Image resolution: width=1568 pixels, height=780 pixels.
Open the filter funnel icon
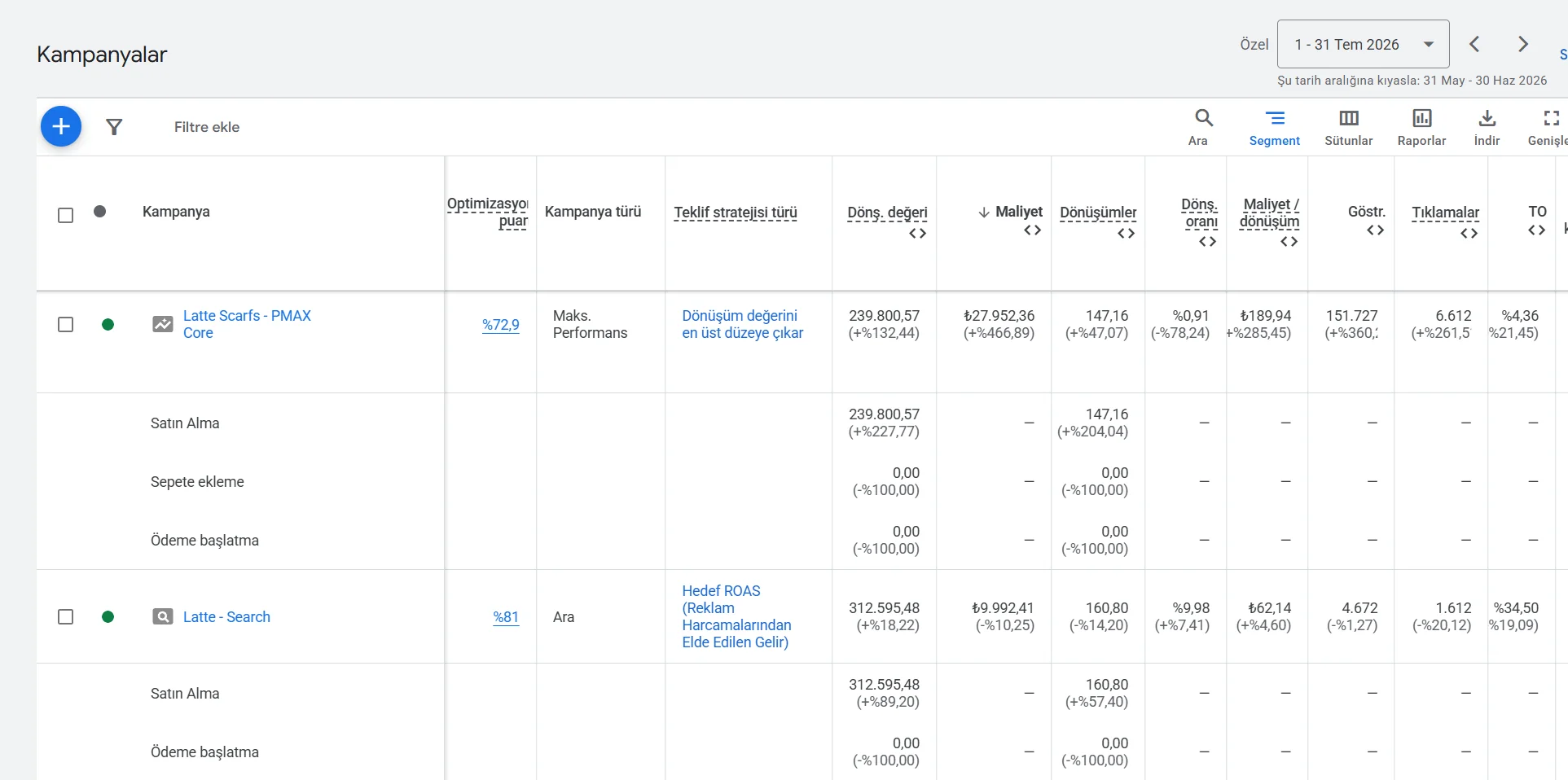(x=114, y=127)
